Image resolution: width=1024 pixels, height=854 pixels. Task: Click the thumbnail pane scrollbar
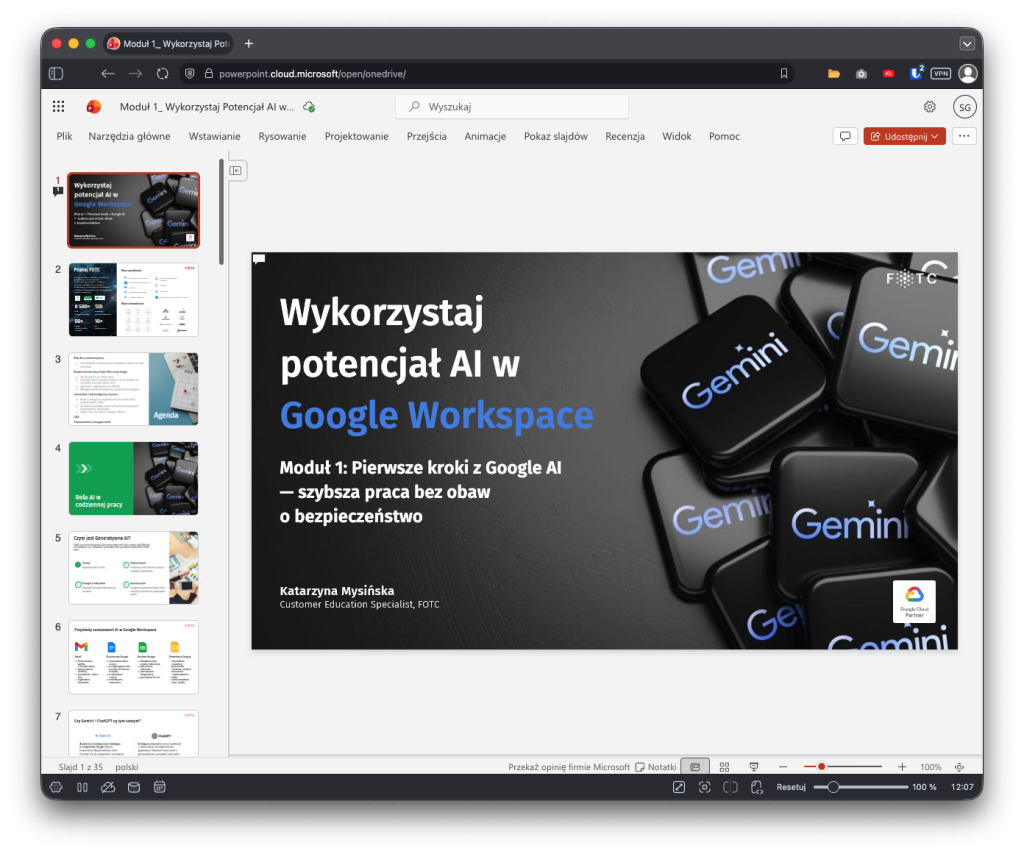(x=221, y=212)
